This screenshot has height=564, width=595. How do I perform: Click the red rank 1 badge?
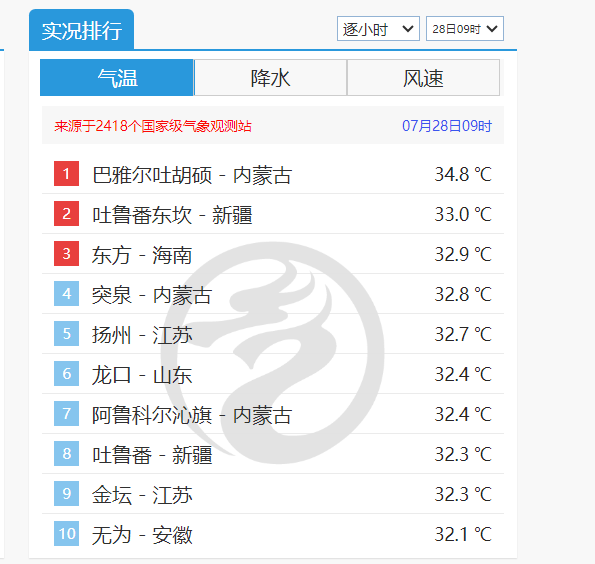tap(66, 173)
